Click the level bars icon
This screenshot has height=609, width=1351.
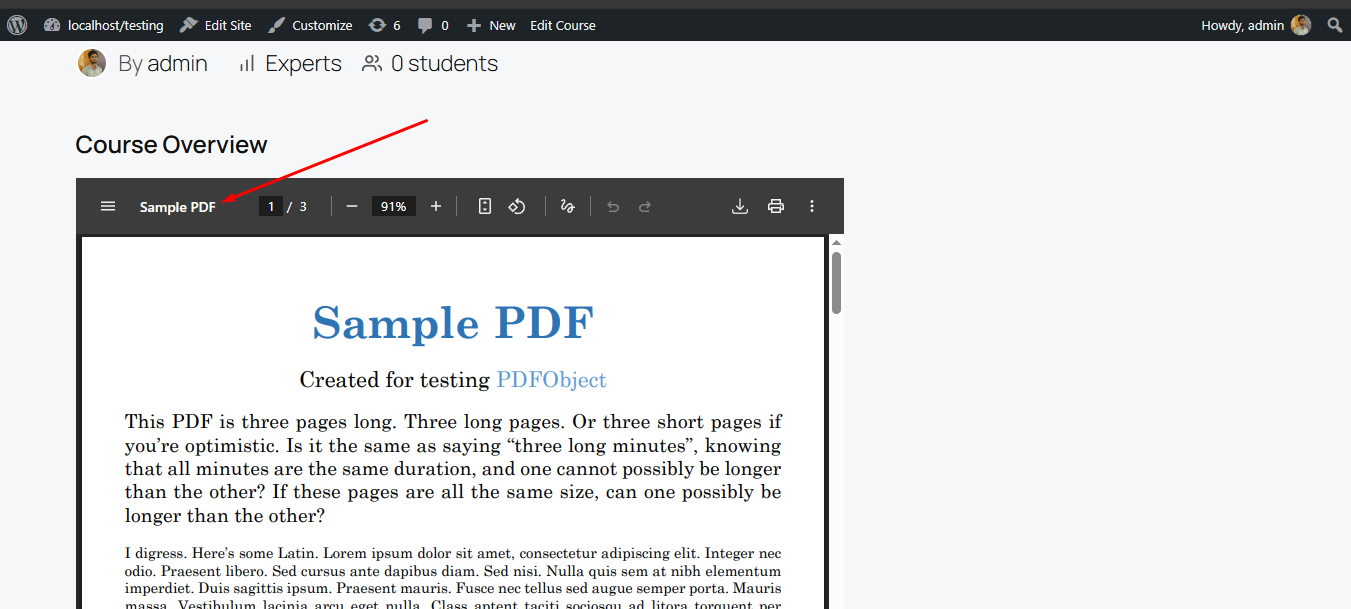click(x=247, y=64)
